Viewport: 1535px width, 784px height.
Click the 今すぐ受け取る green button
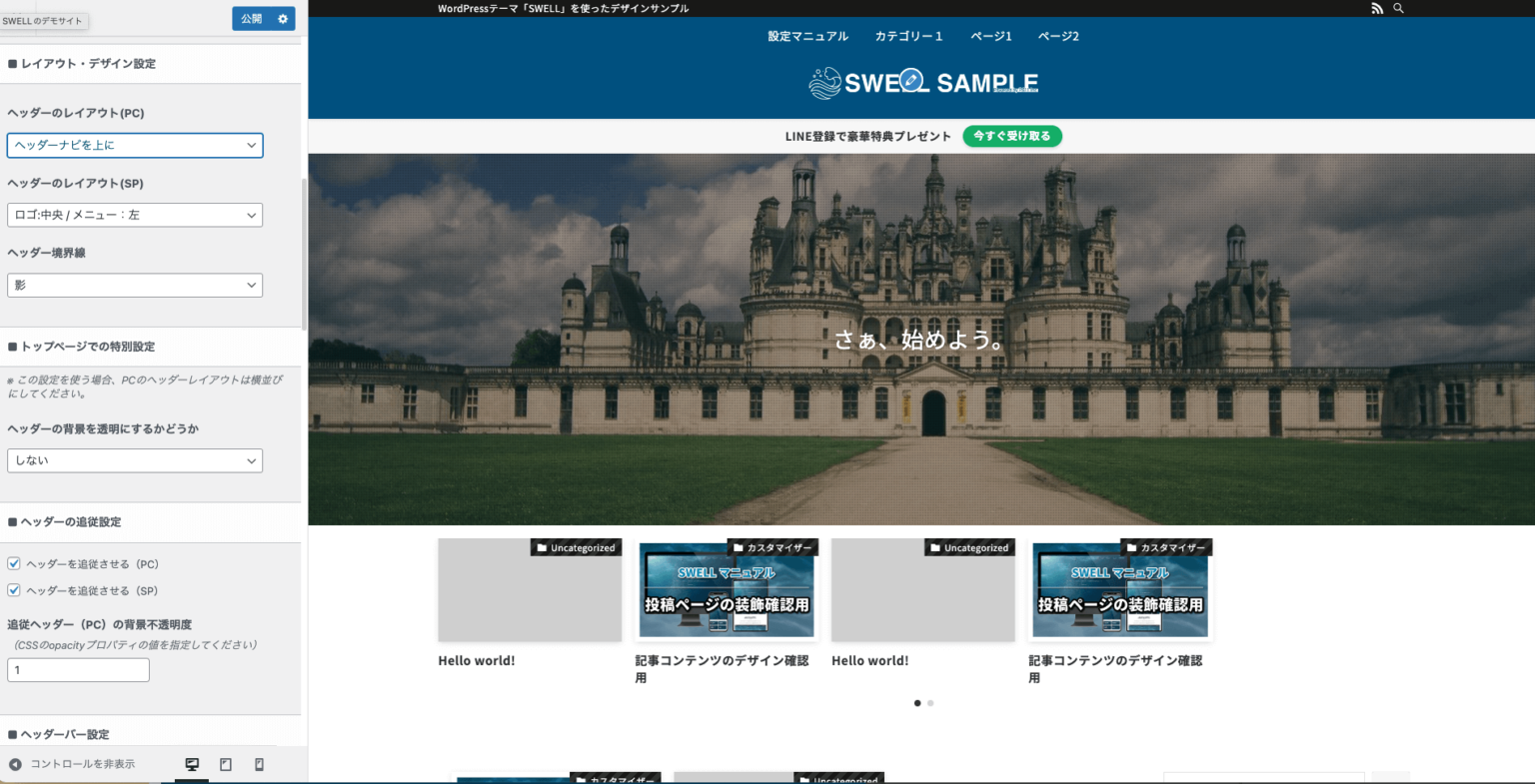[x=1011, y=136]
